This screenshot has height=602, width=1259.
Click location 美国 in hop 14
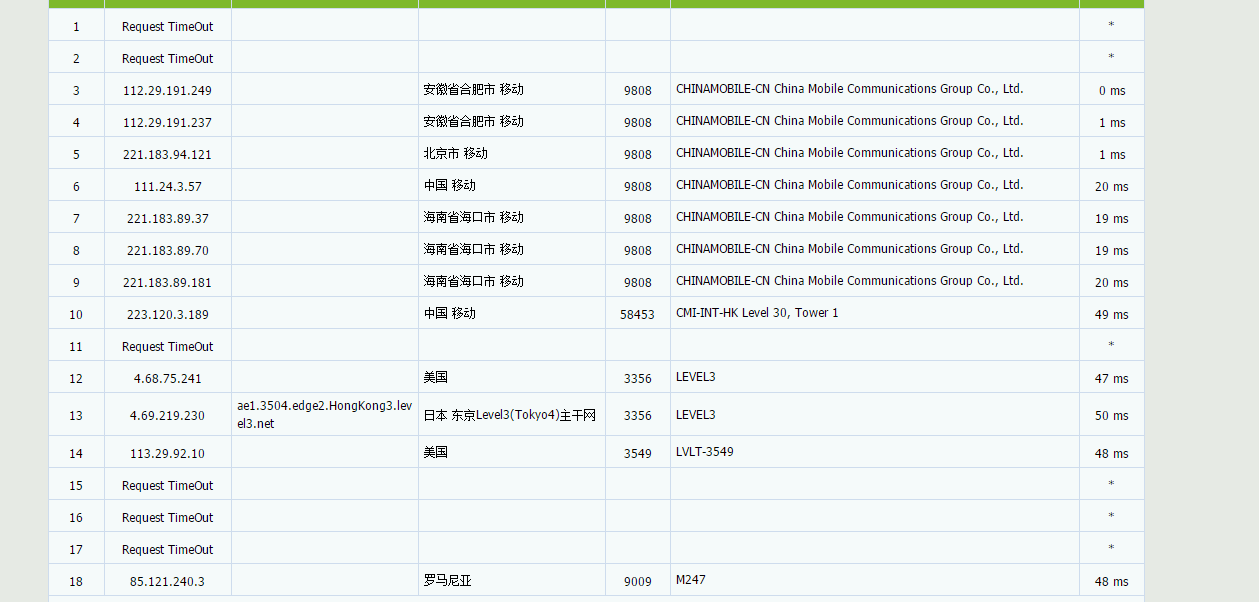point(435,451)
